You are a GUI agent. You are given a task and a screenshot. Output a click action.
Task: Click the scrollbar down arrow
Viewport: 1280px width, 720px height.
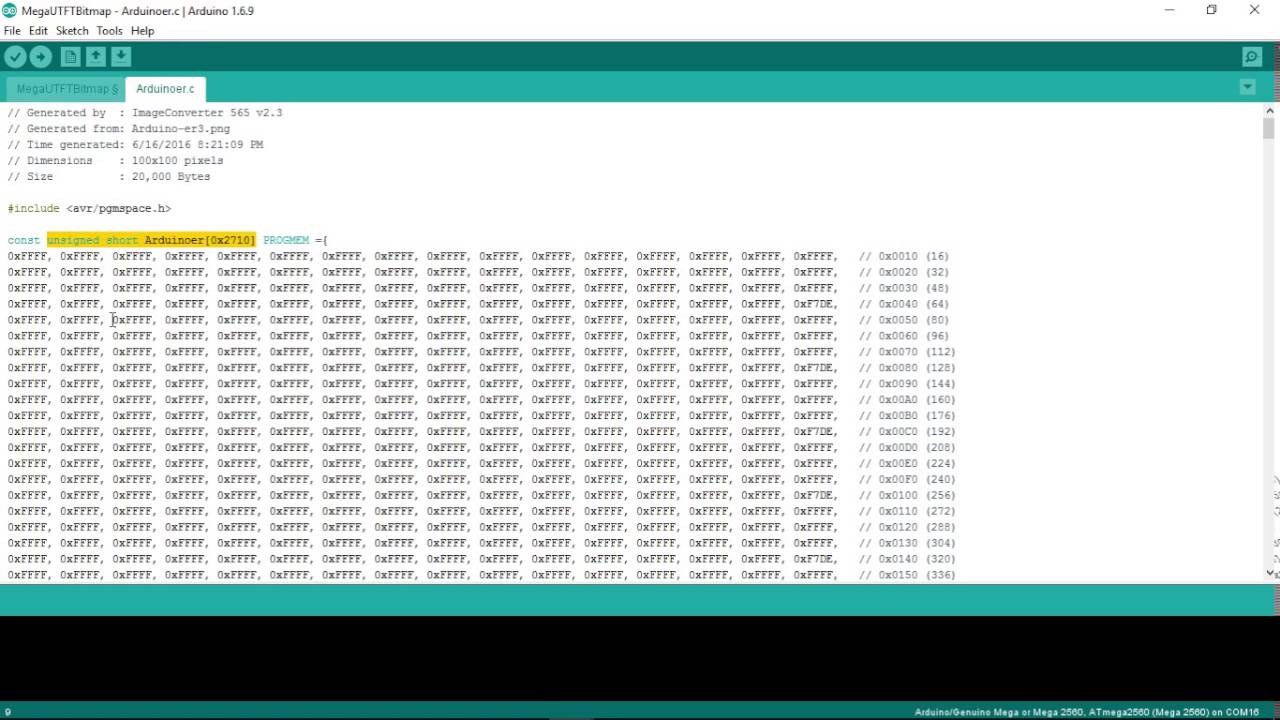tap(1271, 573)
